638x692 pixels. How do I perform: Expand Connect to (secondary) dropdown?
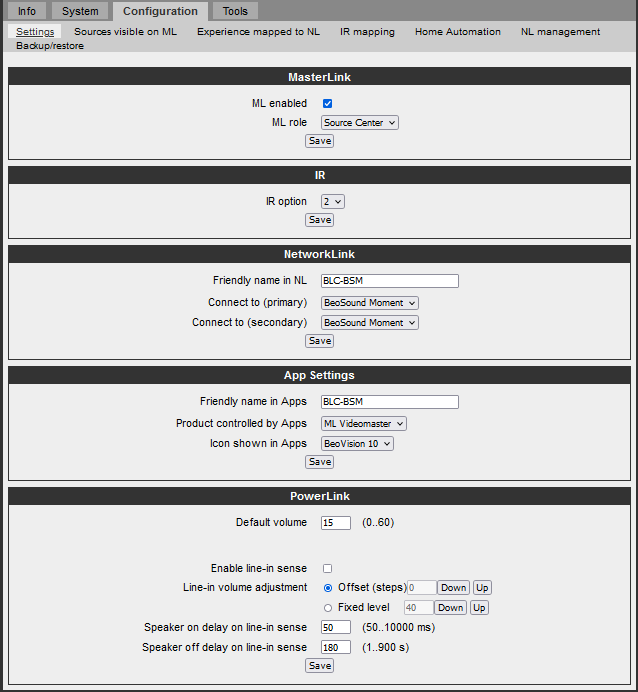tap(370, 323)
